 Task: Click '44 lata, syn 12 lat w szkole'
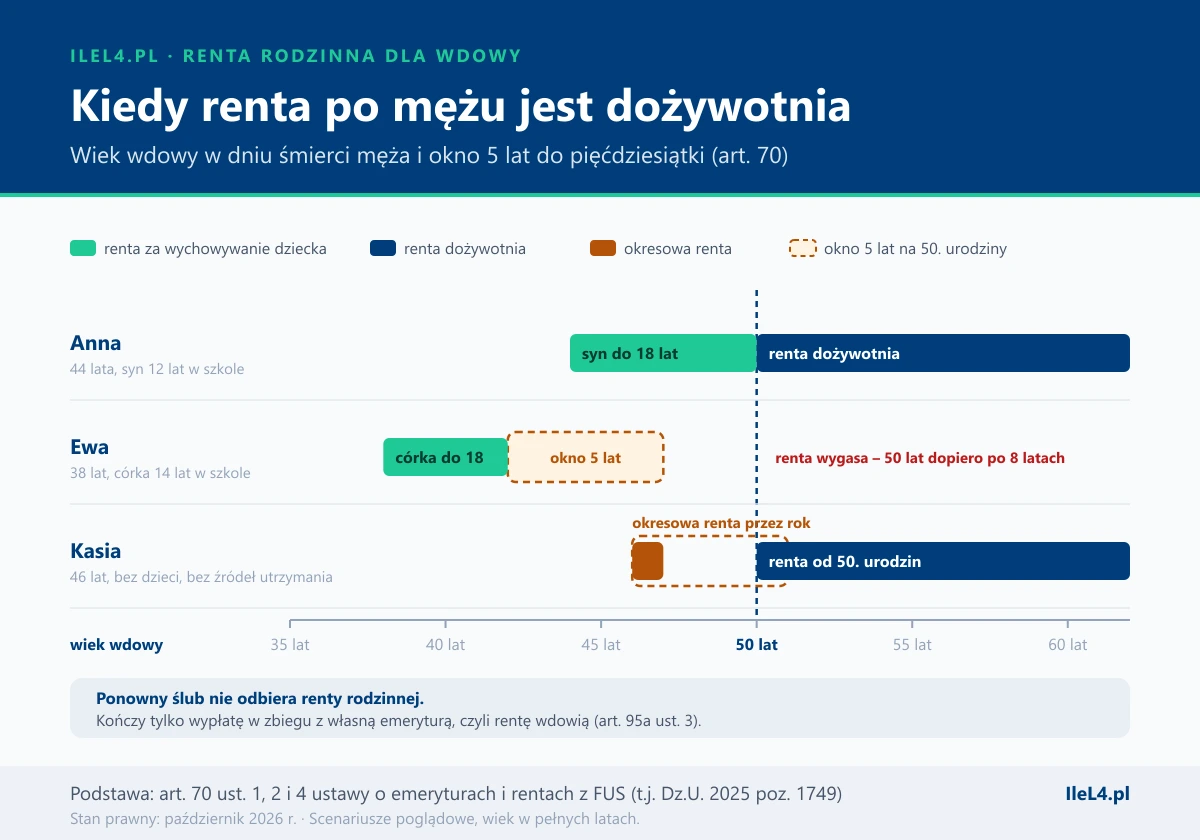coord(157,369)
